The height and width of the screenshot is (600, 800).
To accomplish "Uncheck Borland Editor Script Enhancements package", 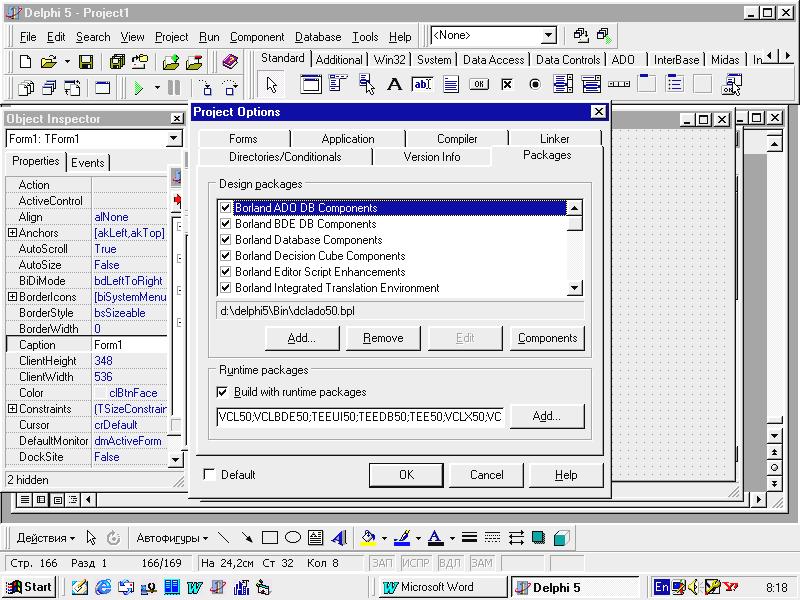I will pos(226,272).
